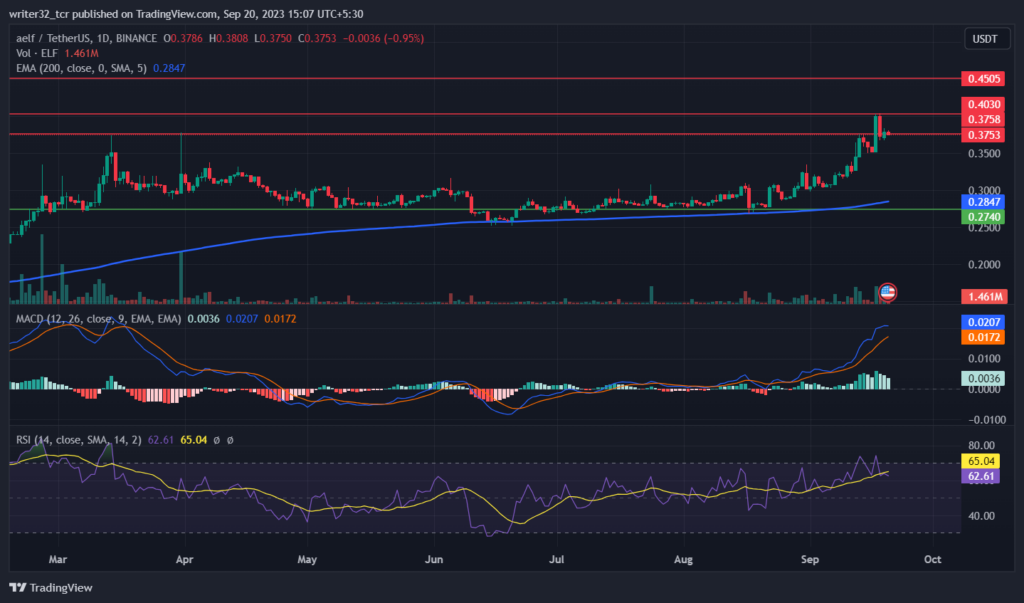Click the TradingView logo

pyautogui.click(x=18, y=588)
